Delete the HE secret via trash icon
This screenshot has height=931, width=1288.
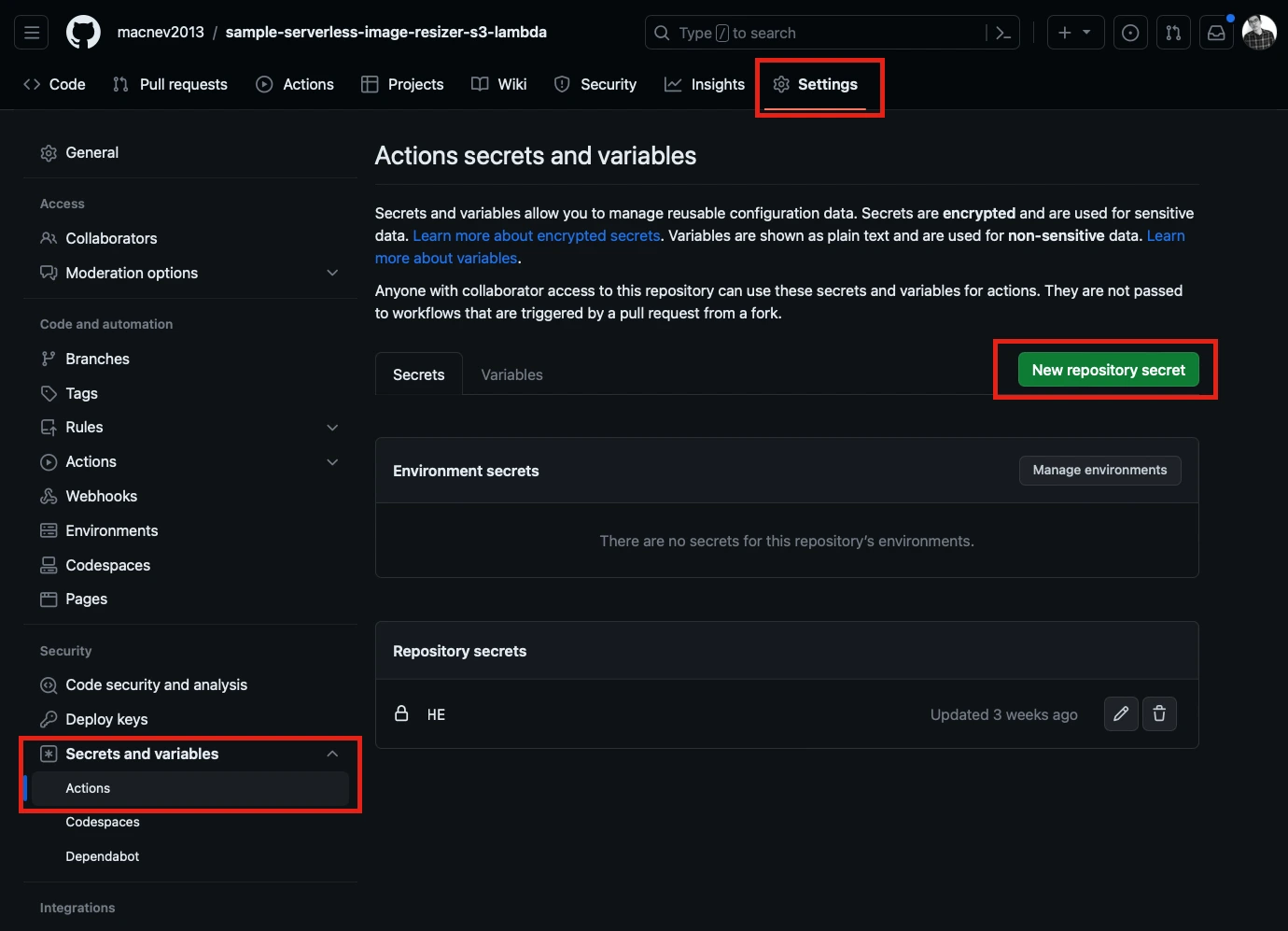click(1159, 714)
